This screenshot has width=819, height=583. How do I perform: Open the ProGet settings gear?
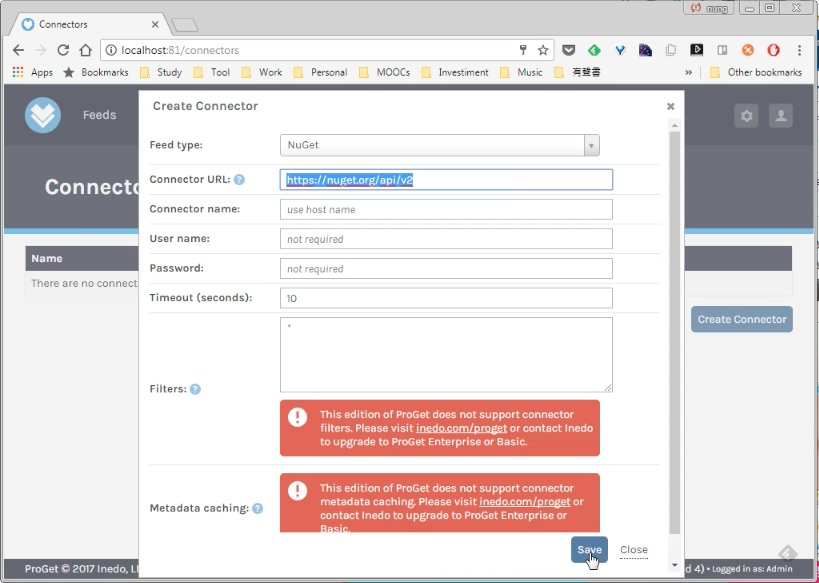click(746, 115)
